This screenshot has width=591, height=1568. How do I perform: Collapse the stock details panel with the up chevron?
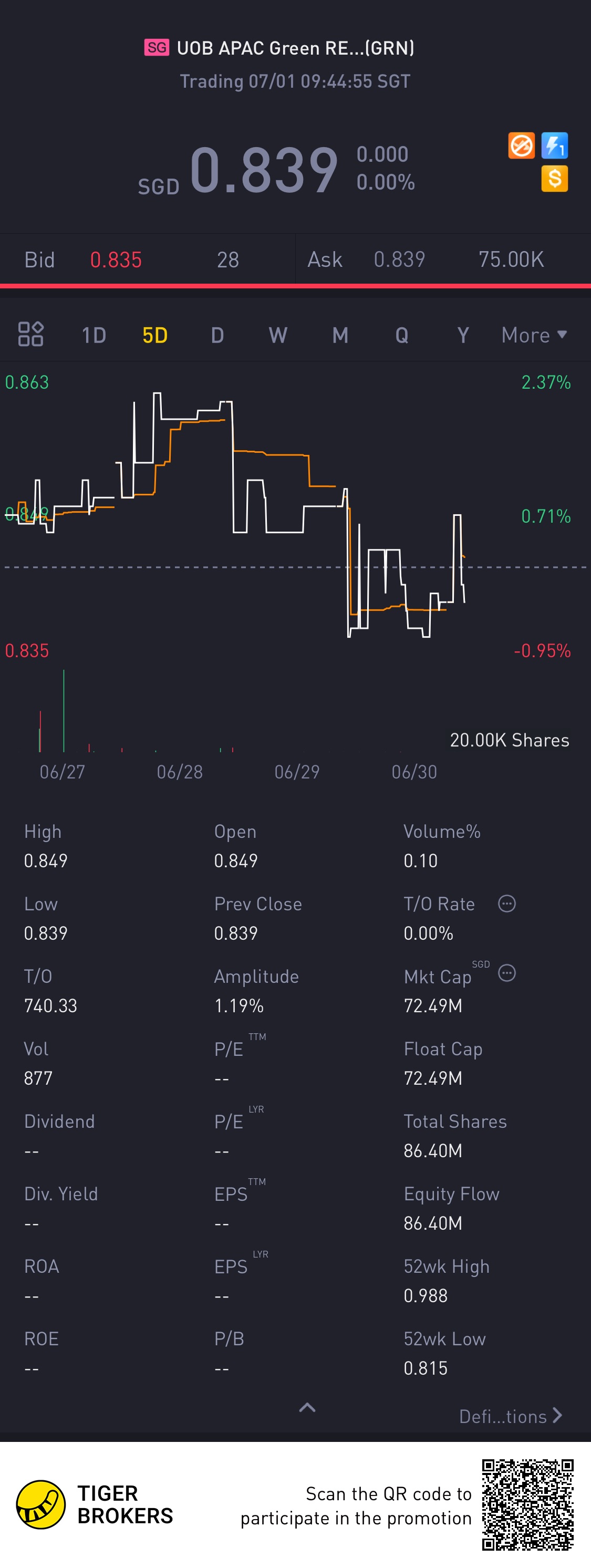point(307,1407)
